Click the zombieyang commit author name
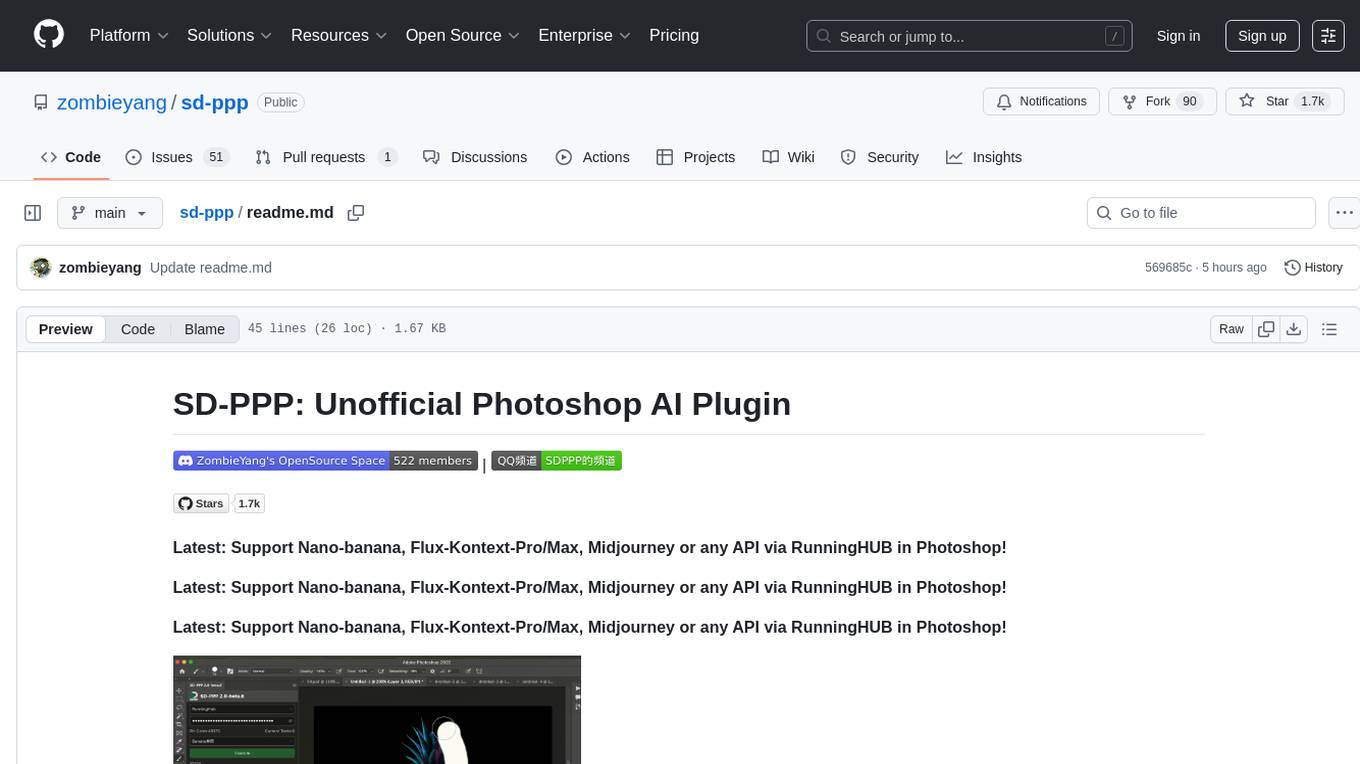1360x764 pixels. 100,267
